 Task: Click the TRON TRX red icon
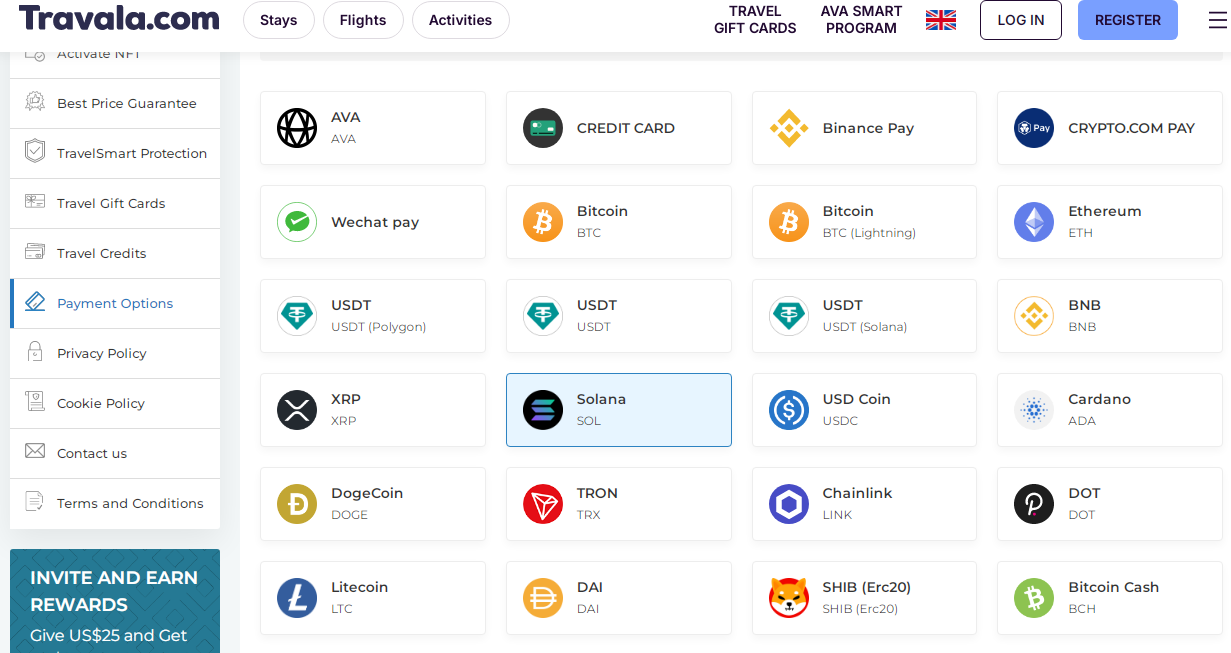543,504
